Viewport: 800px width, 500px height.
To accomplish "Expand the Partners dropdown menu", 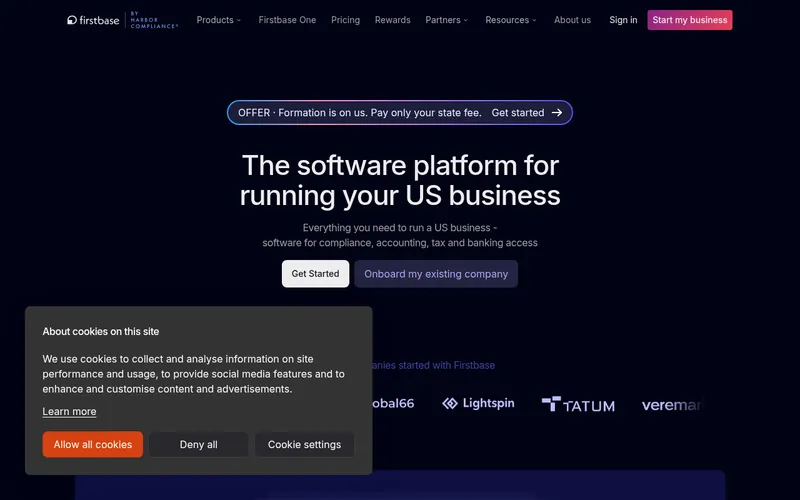I will click(446, 20).
